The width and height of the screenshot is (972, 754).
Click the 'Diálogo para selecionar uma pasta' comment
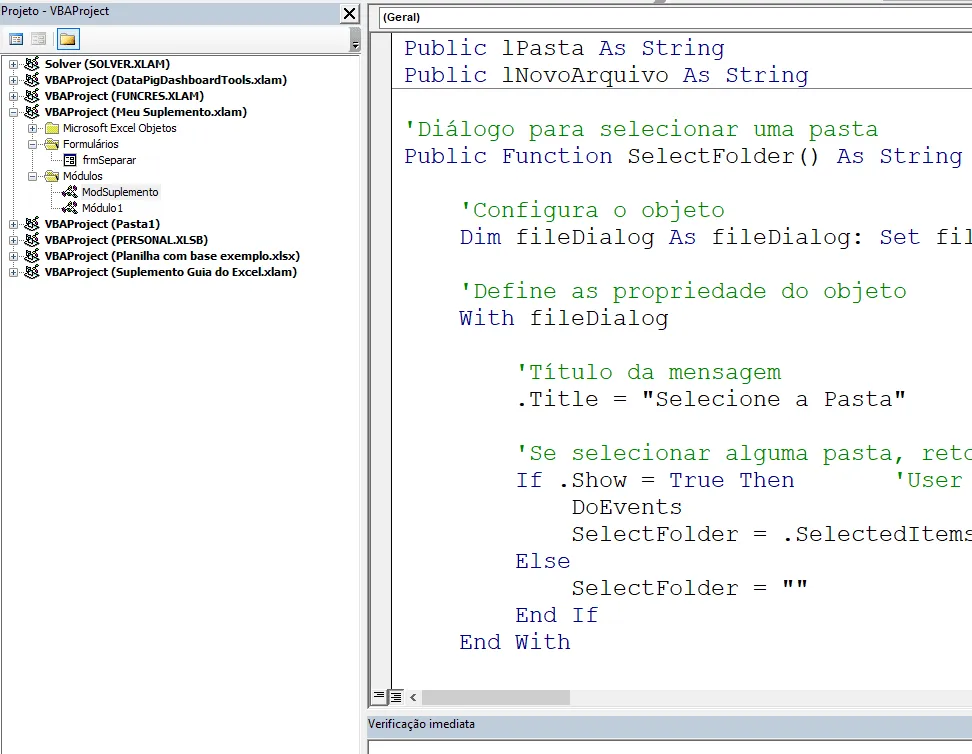pyautogui.click(x=641, y=129)
